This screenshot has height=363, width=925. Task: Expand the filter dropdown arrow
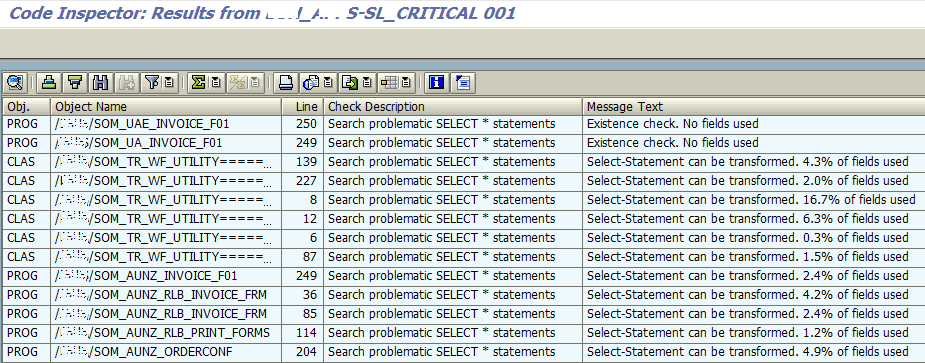(169, 83)
